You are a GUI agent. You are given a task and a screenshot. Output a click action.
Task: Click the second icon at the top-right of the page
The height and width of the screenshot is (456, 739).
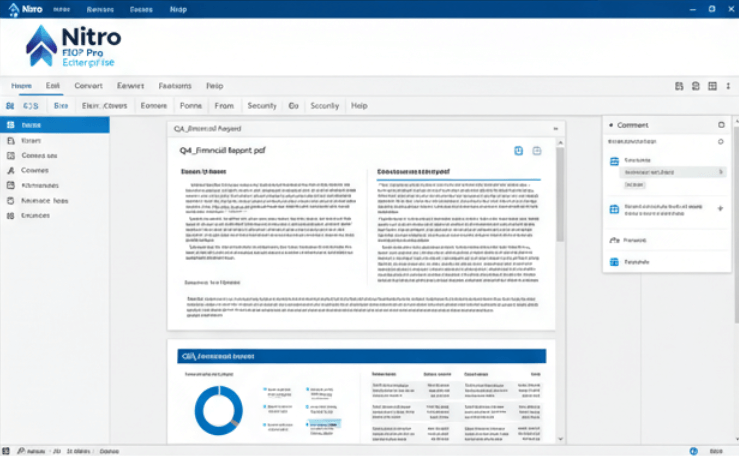(x=536, y=150)
